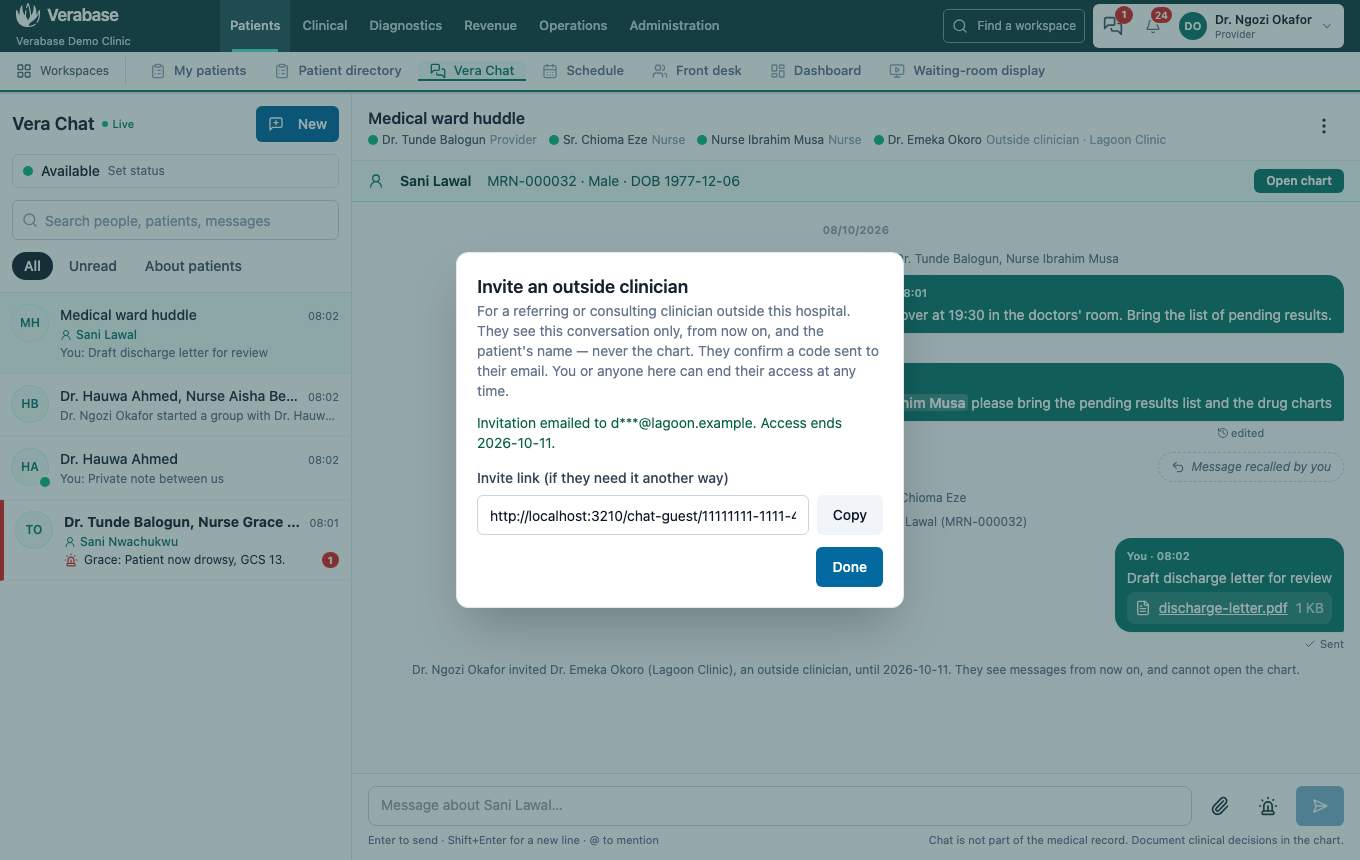
Task: Click the Workspaces grid icon
Action: tap(24, 71)
